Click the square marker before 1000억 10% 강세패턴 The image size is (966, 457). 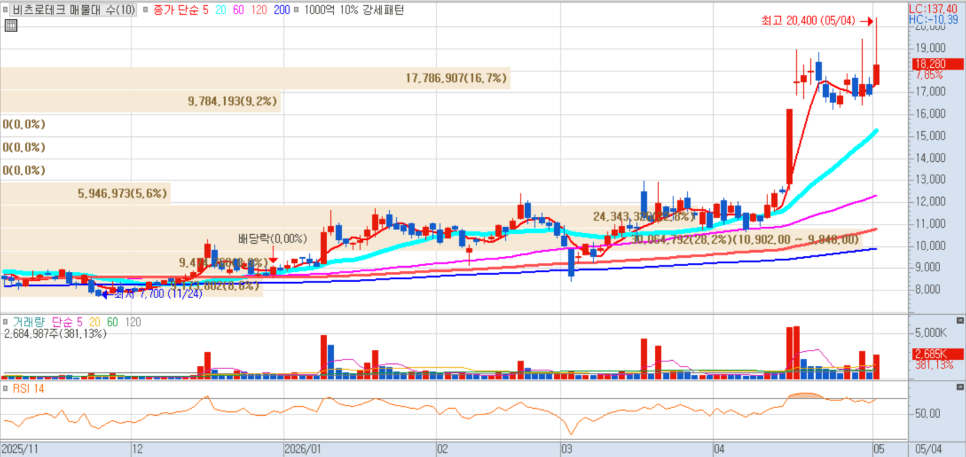coord(297,10)
